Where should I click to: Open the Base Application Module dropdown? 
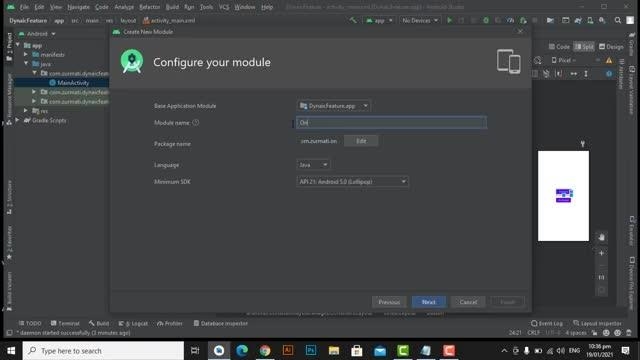coord(333,106)
